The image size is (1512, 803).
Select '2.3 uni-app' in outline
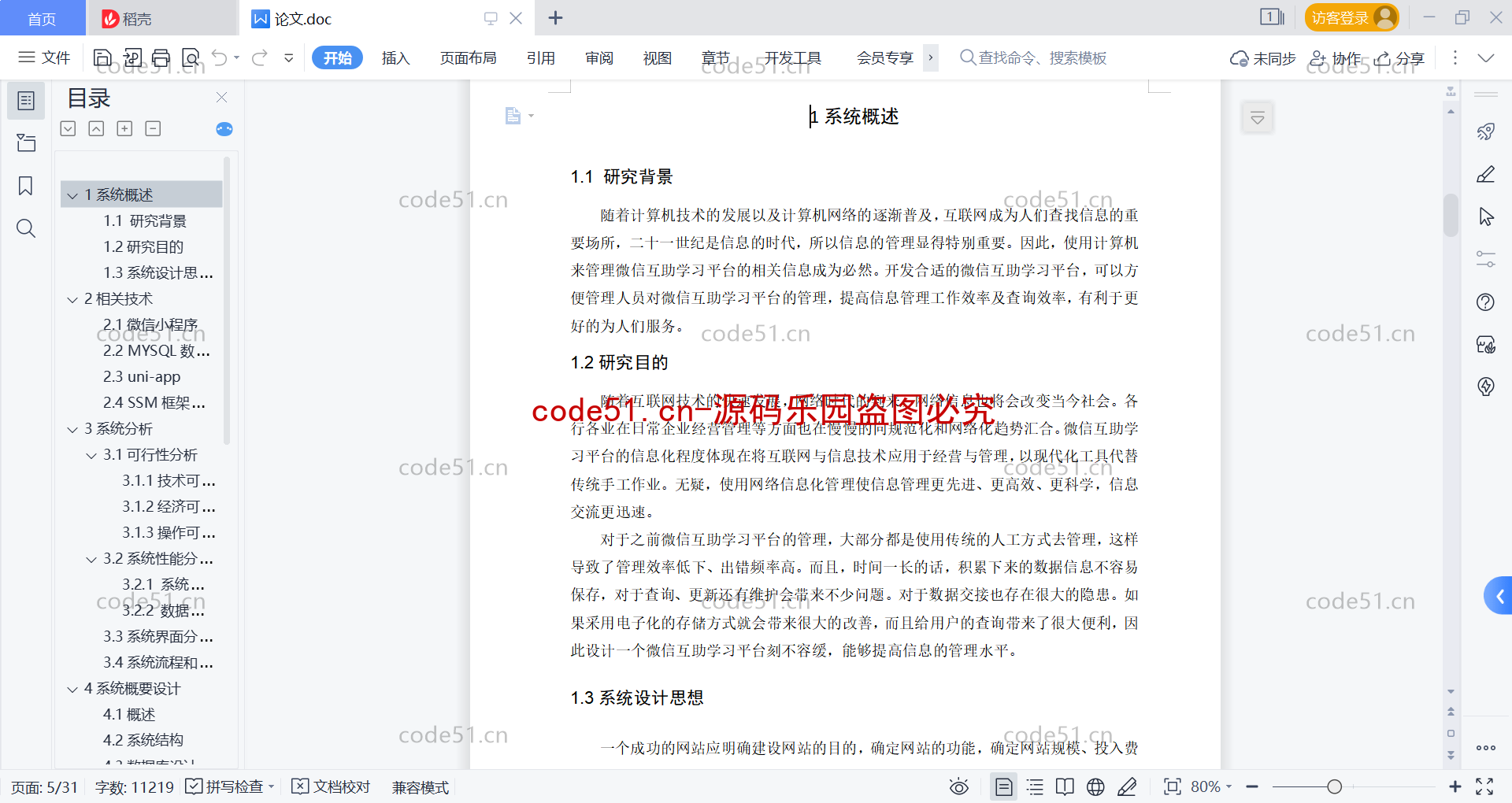142,377
